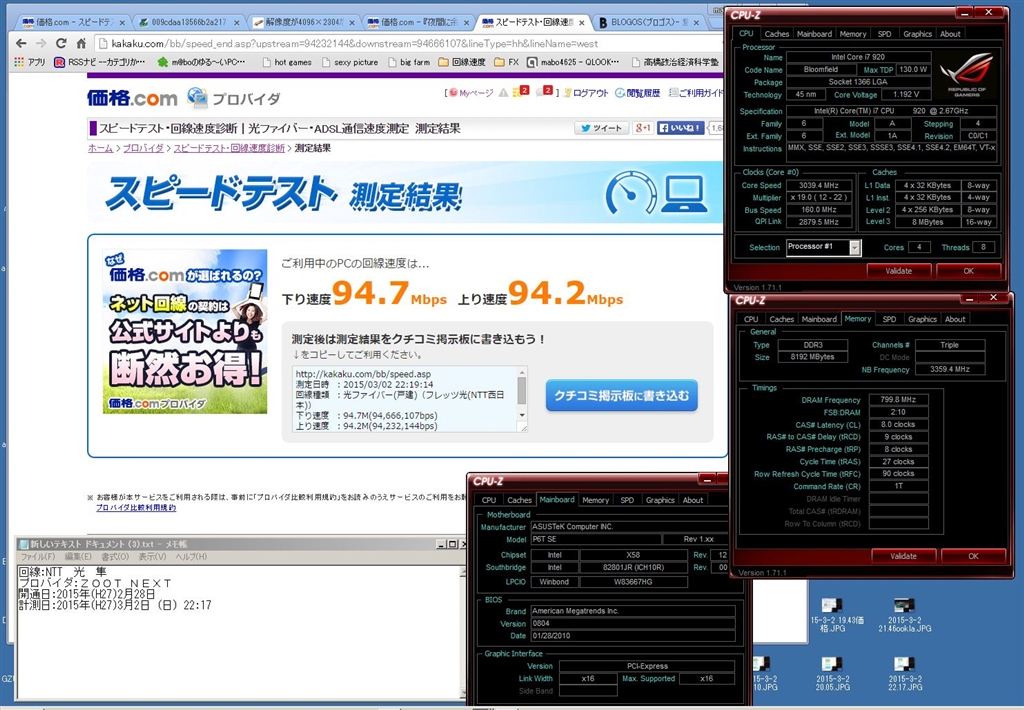Open Notepad ファイル(F) menu
Screen dimensions: 1024x710
(x=37, y=557)
